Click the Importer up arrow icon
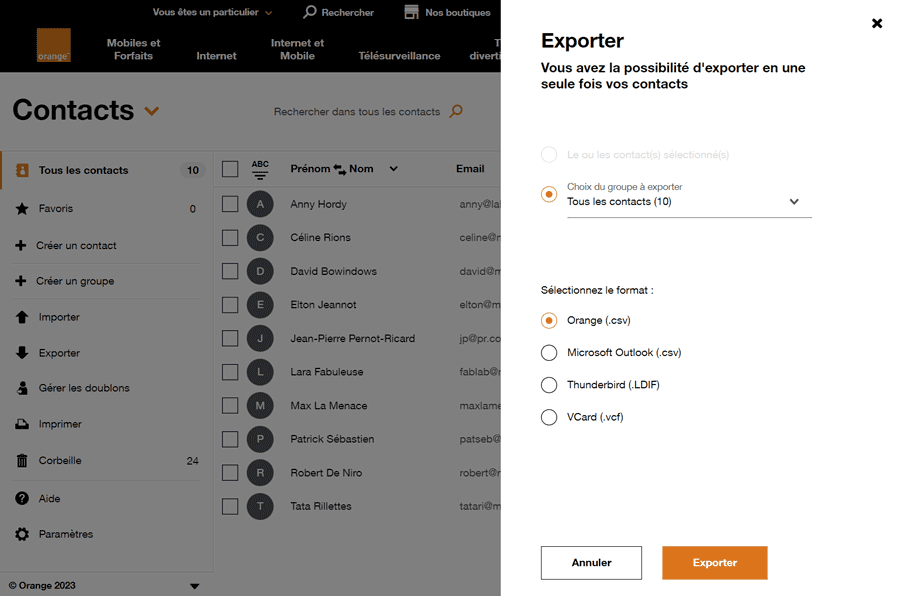This screenshot has width=900, height=596. 22,317
